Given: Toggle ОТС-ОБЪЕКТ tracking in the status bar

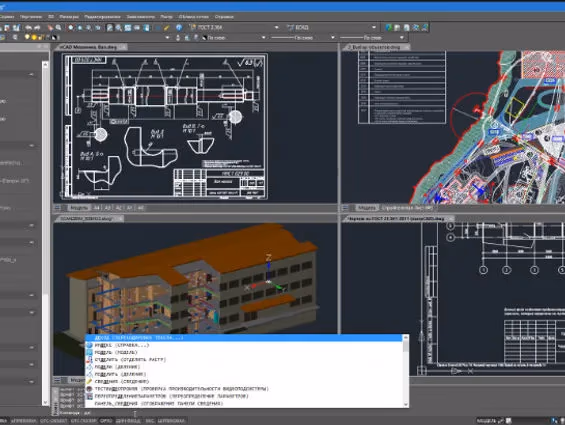Looking at the screenshot, I should coord(53,421).
